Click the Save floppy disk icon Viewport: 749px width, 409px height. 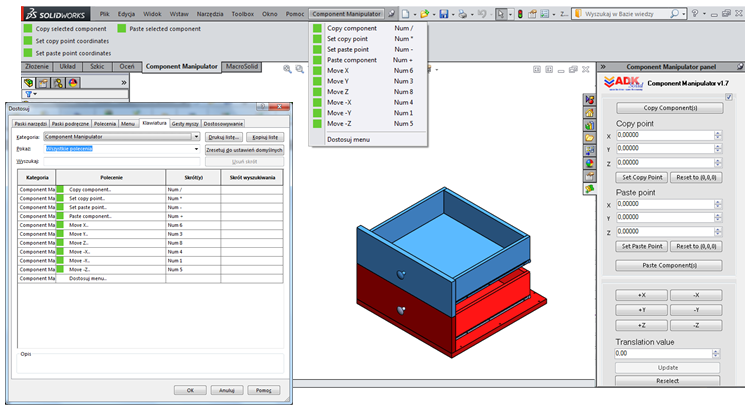pos(444,14)
